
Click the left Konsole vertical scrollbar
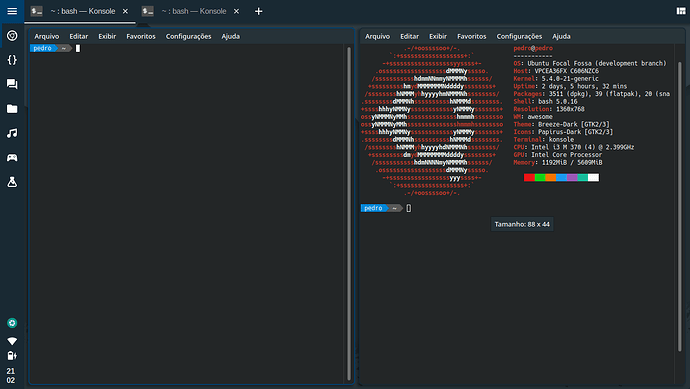click(349, 213)
